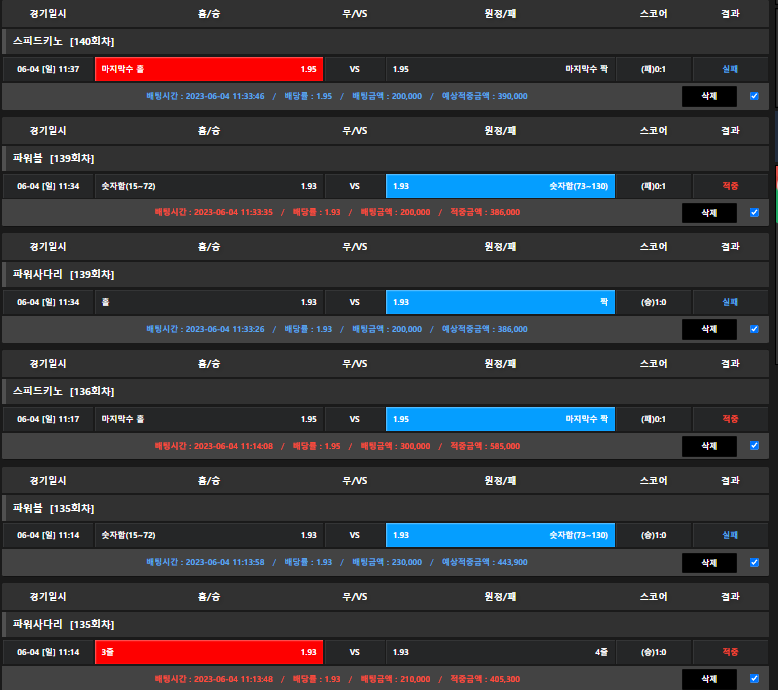Image resolution: width=778 pixels, height=690 pixels.
Task: Click the 적중 result of 파워볼 139회차
Action: tap(730, 186)
